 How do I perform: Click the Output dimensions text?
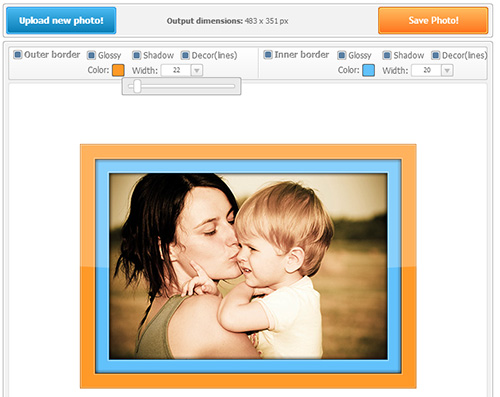227,21
